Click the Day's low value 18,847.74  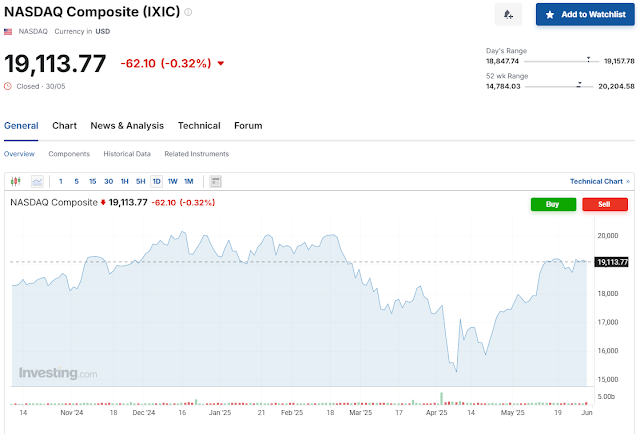[x=502, y=61]
